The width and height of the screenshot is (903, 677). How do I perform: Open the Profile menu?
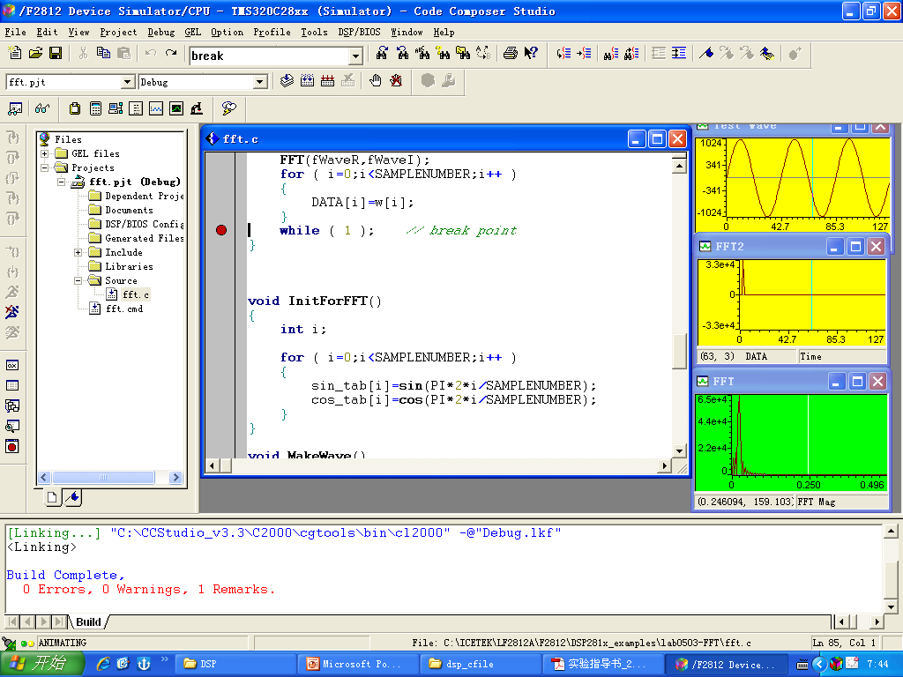point(272,32)
